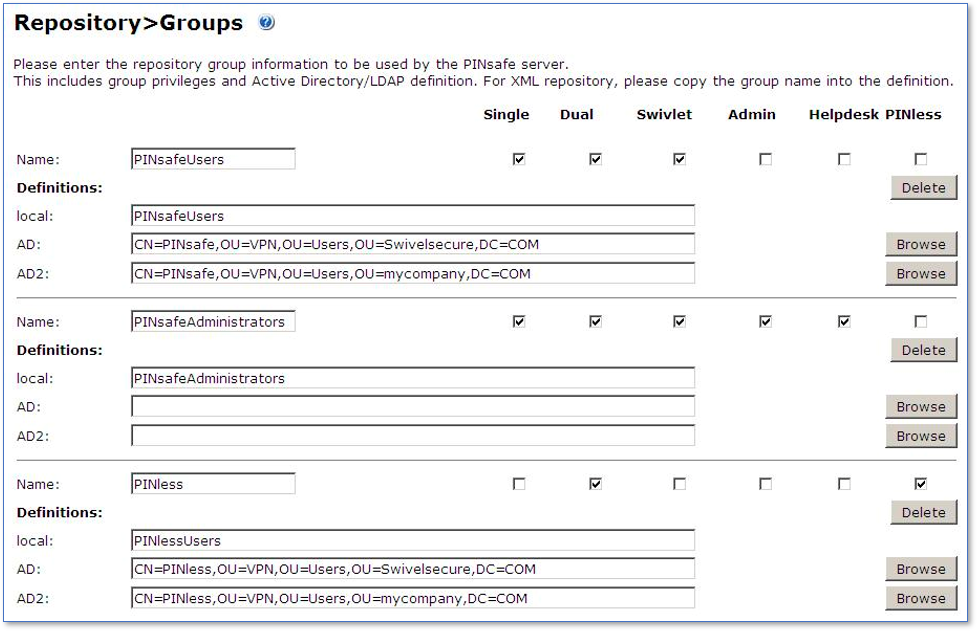Open the help icon beside Repository>Groups
The width and height of the screenshot is (977, 631).
(267, 23)
